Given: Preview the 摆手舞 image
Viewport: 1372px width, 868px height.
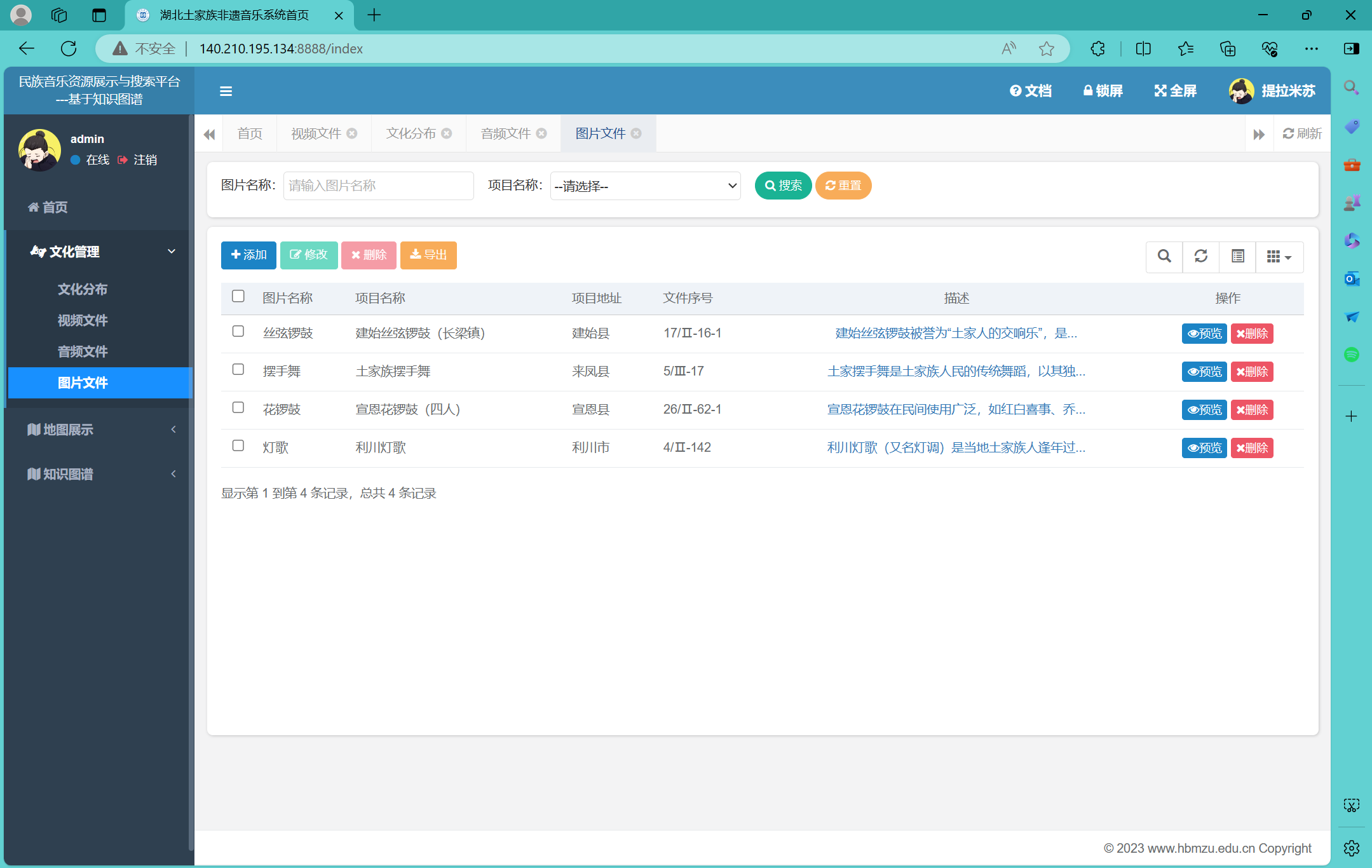Looking at the screenshot, I should 1204,372.
